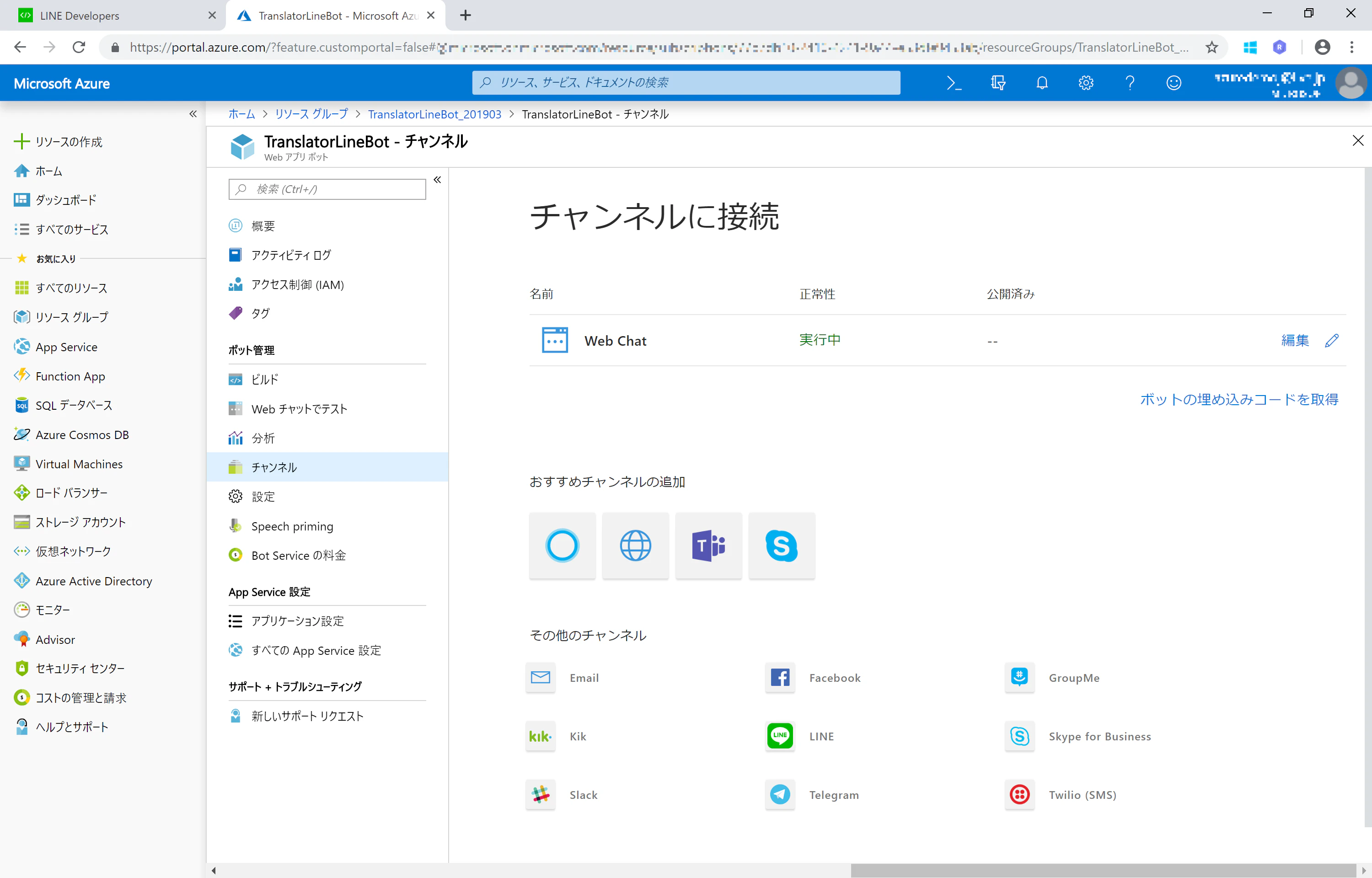Select the Kik channel icon
1372x878 pixels.
point(541,735)
